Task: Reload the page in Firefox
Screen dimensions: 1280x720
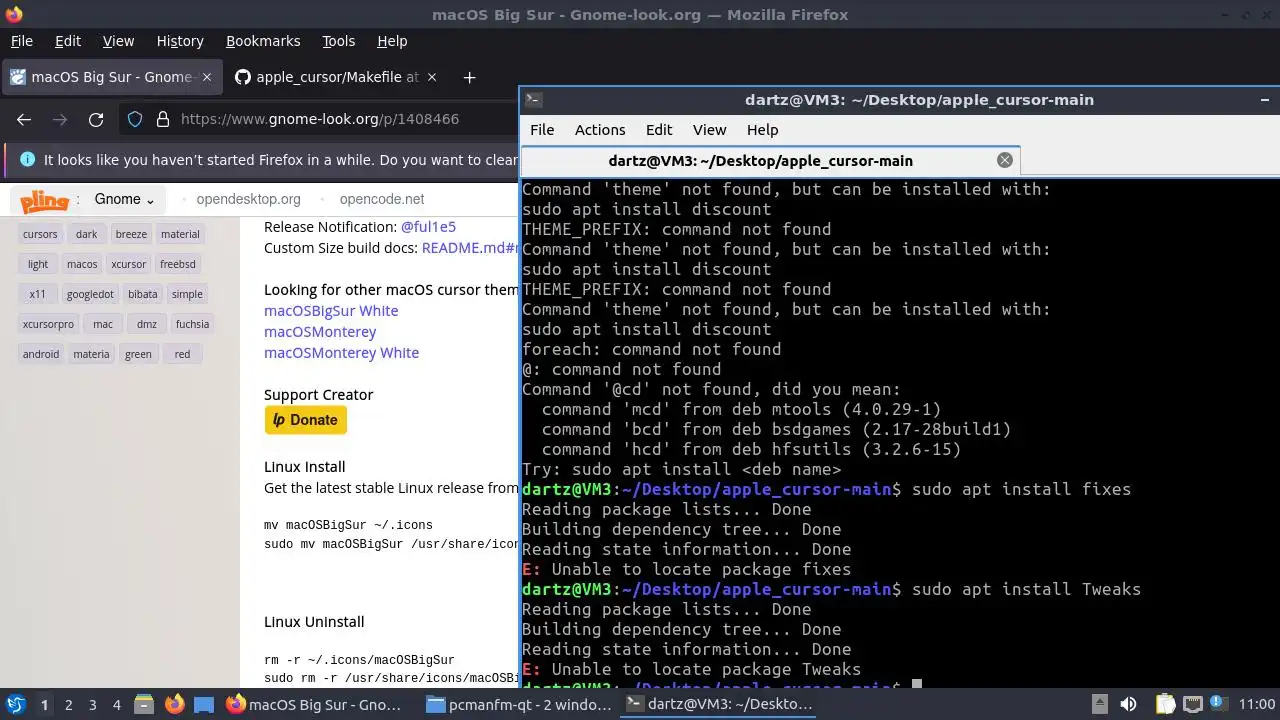Action: tap(96, 119)
